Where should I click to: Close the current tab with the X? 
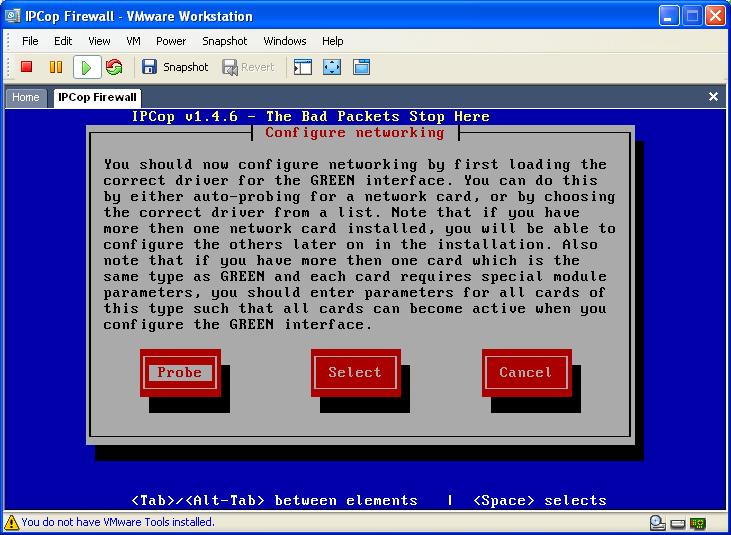tap(713, 96)
